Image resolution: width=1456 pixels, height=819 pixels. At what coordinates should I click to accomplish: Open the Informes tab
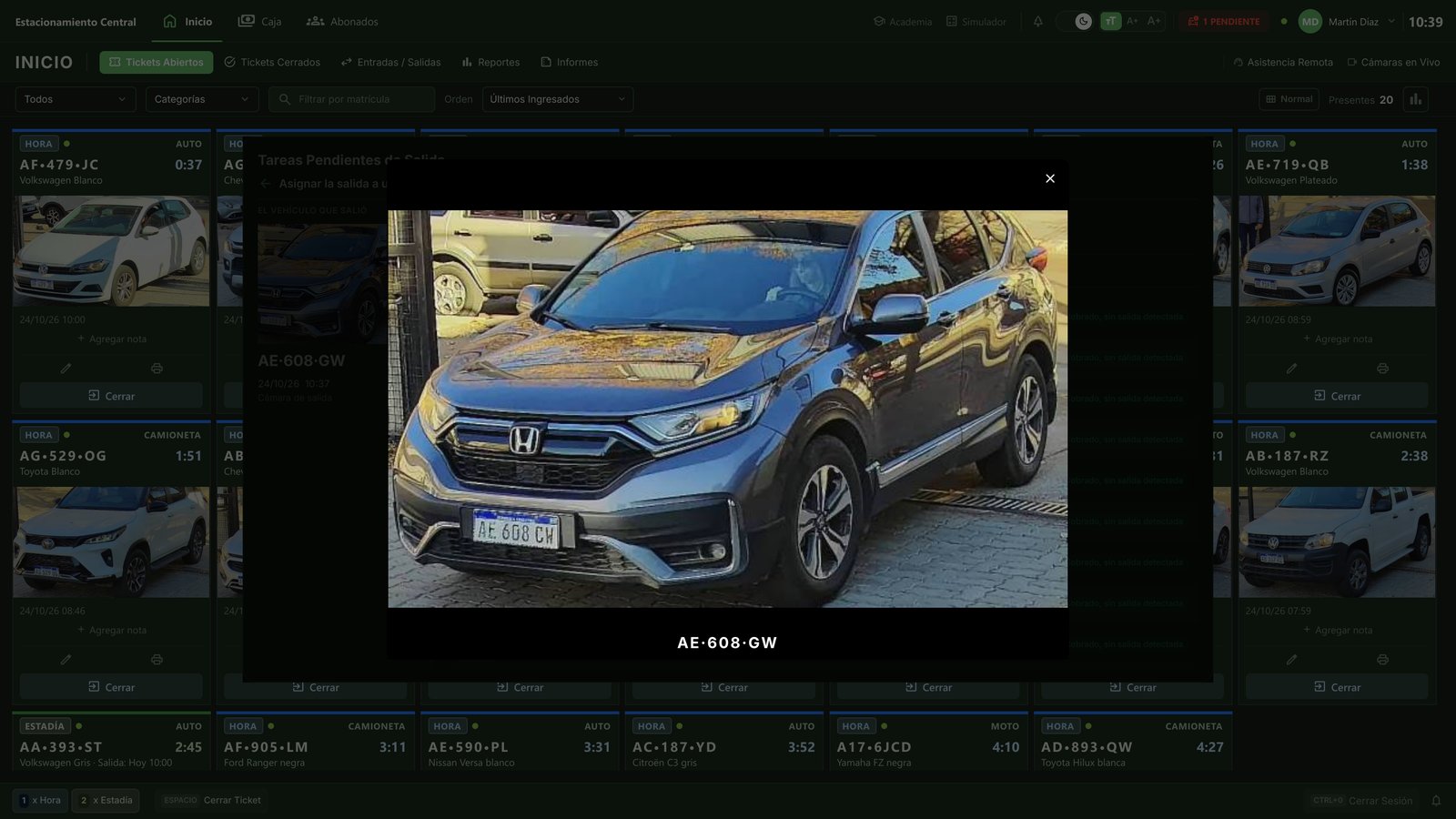(x=570, y=62)
